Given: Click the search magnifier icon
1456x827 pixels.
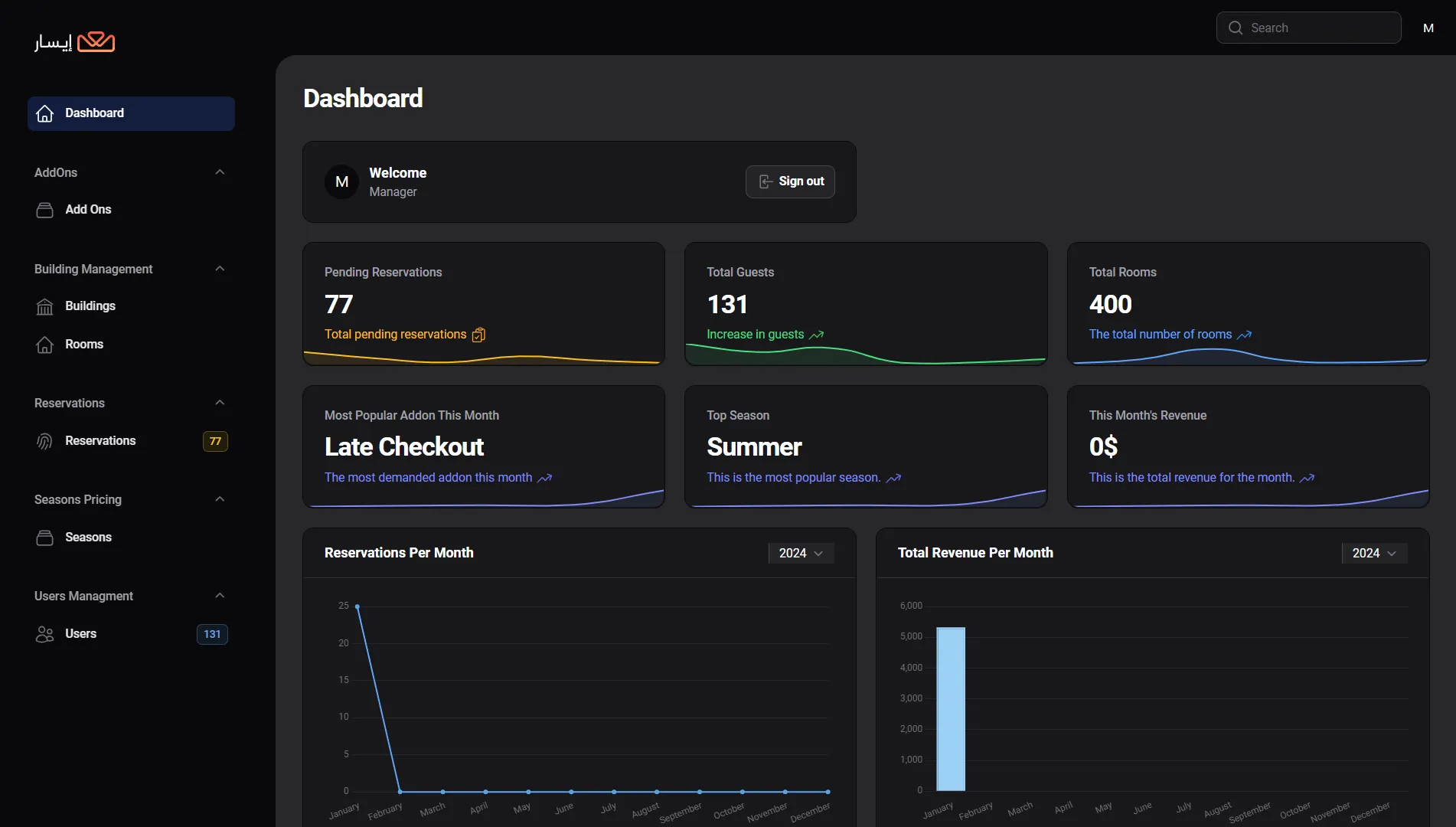Looking at the screenshot, I should (1236, 28).
